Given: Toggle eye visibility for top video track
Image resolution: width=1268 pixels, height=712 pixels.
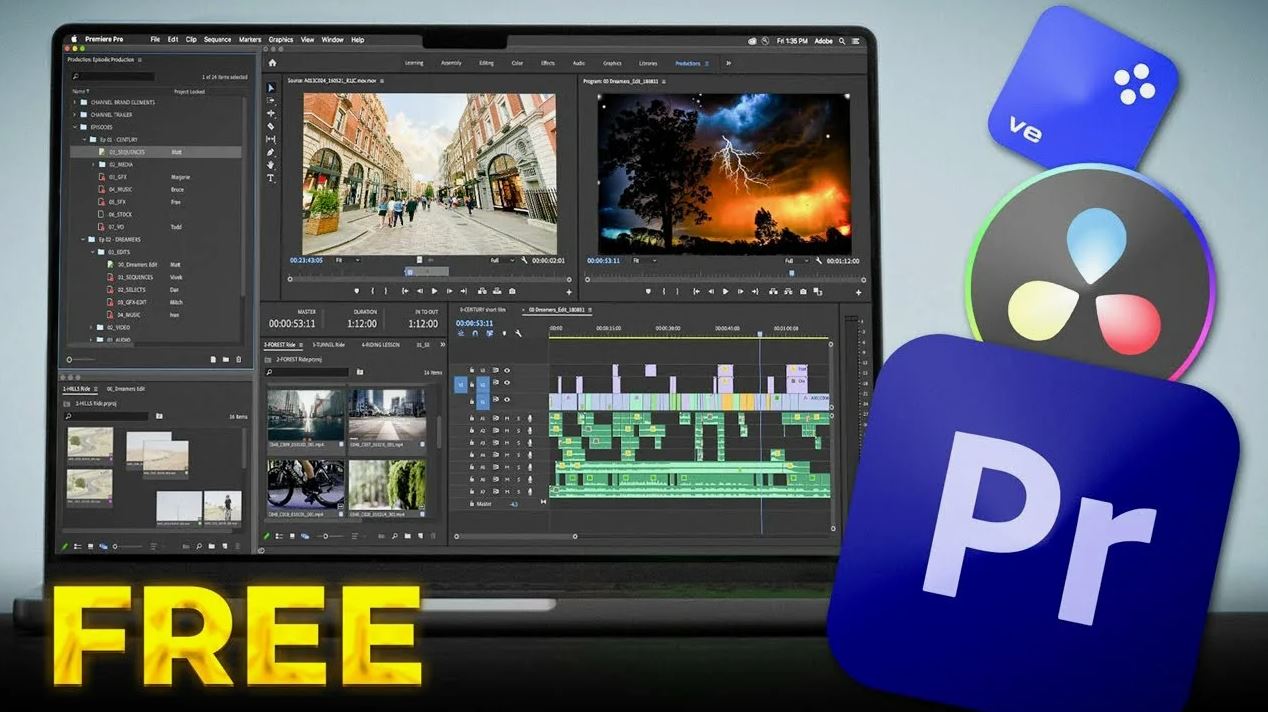Looking at the screenshot, I should [507, 370].
